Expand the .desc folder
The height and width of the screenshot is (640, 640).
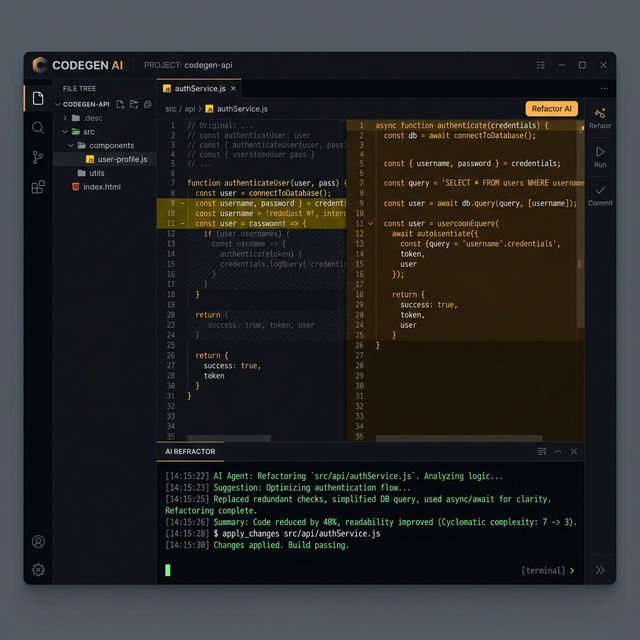pyautogui.click(x=65, y=118)
